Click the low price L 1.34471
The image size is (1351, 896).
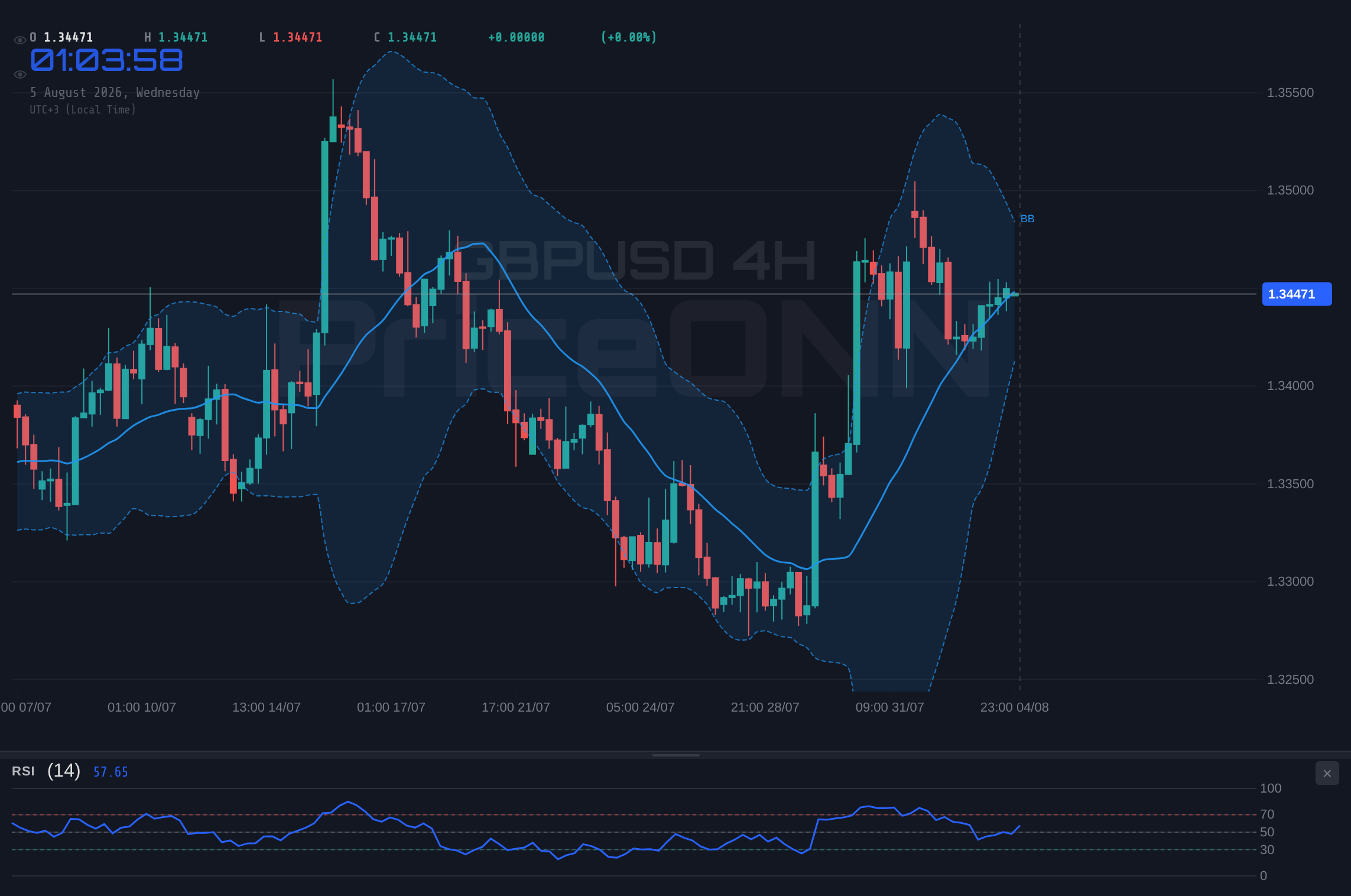(x=291, y=37)
